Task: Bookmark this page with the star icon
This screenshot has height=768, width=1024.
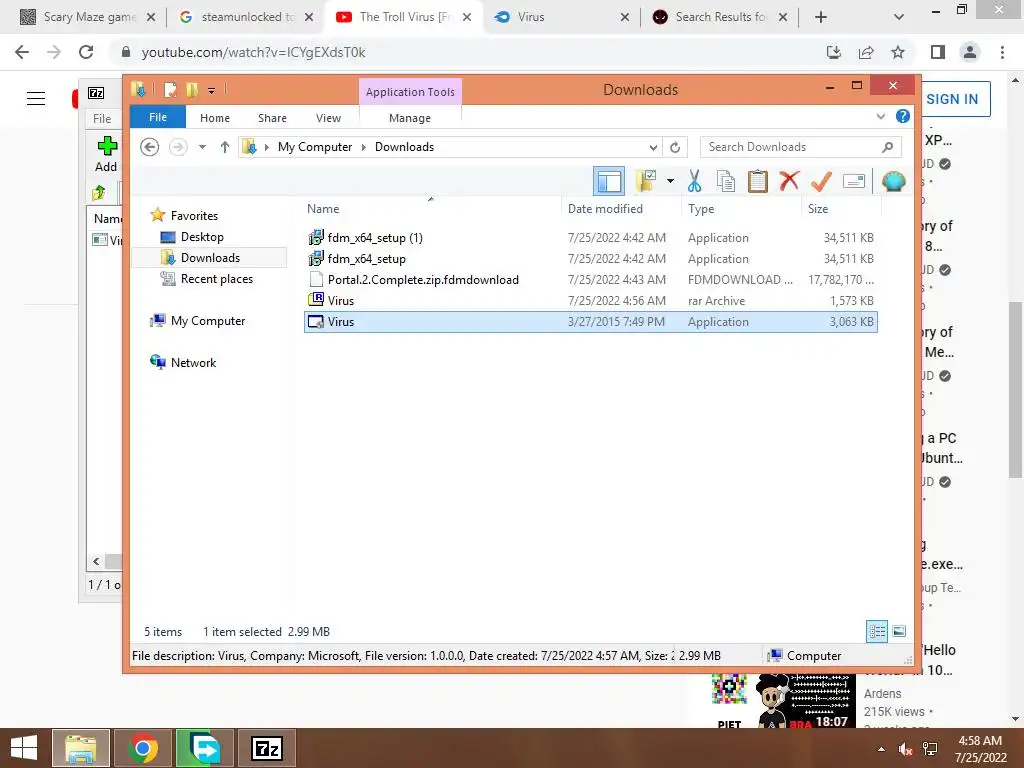Action: click(898, 52)
